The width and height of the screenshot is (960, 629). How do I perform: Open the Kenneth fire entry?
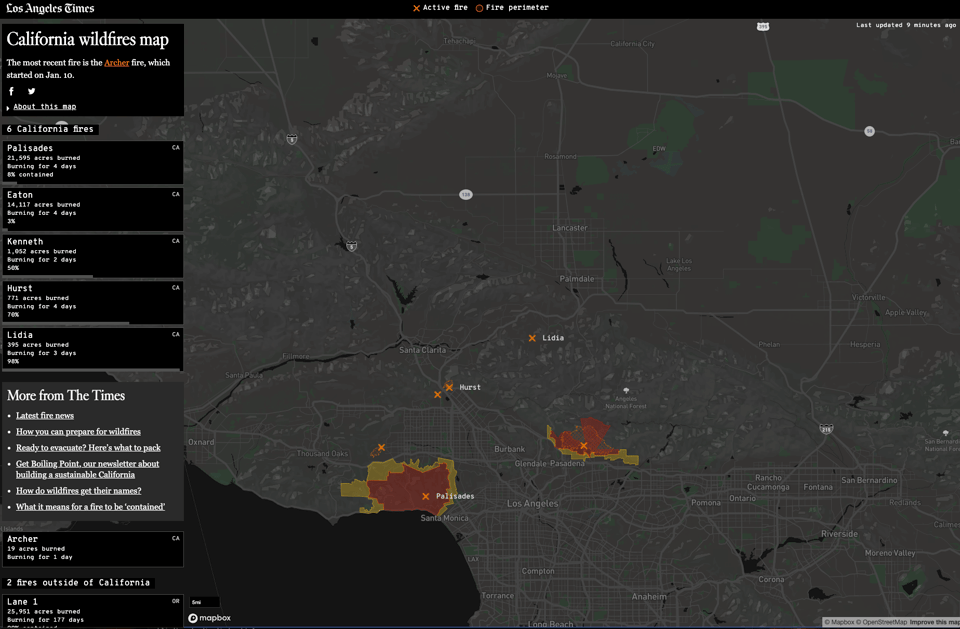[92, 255]
